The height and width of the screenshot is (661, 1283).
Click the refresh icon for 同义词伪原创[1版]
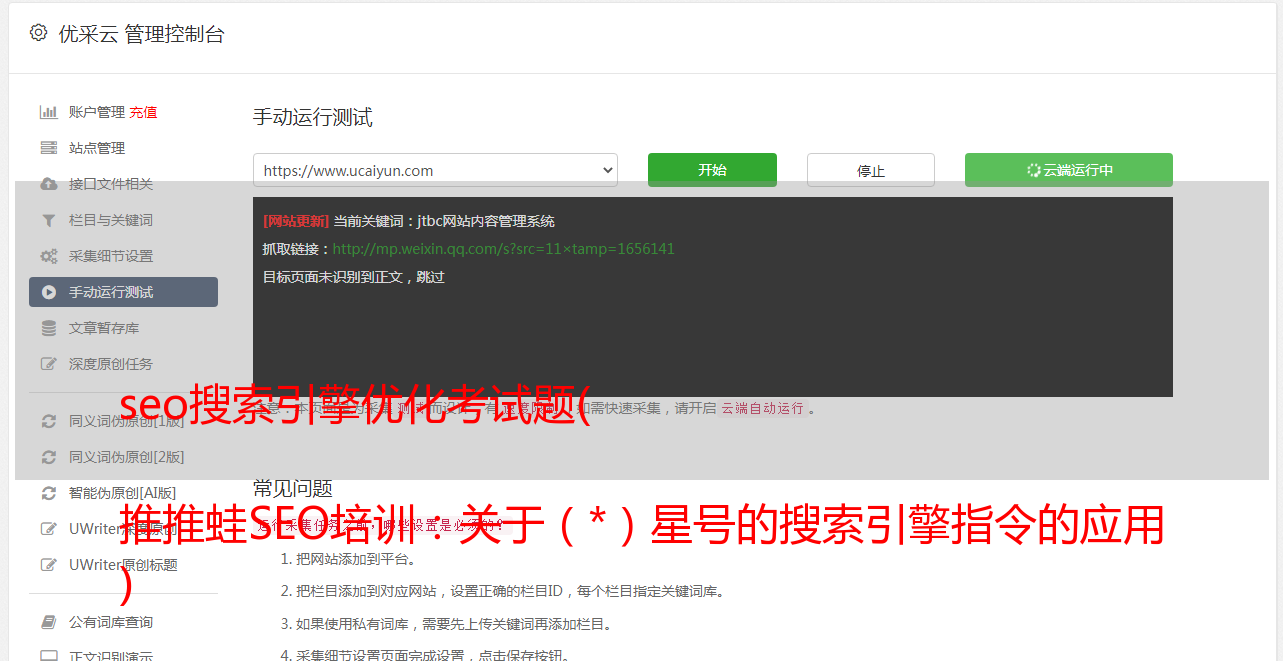tap(48, 421)
